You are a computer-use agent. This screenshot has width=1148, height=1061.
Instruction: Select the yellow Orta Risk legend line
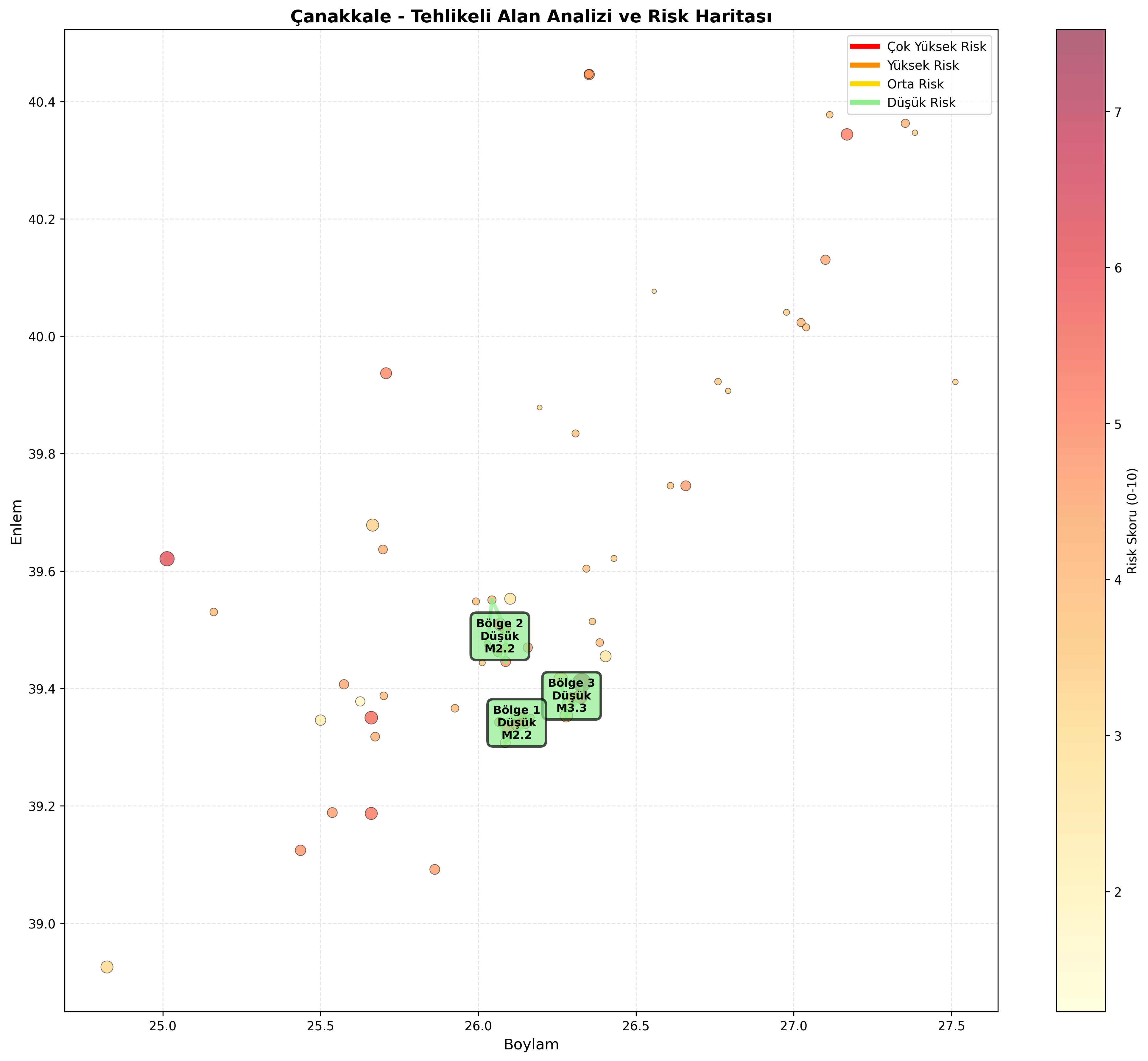864,84
